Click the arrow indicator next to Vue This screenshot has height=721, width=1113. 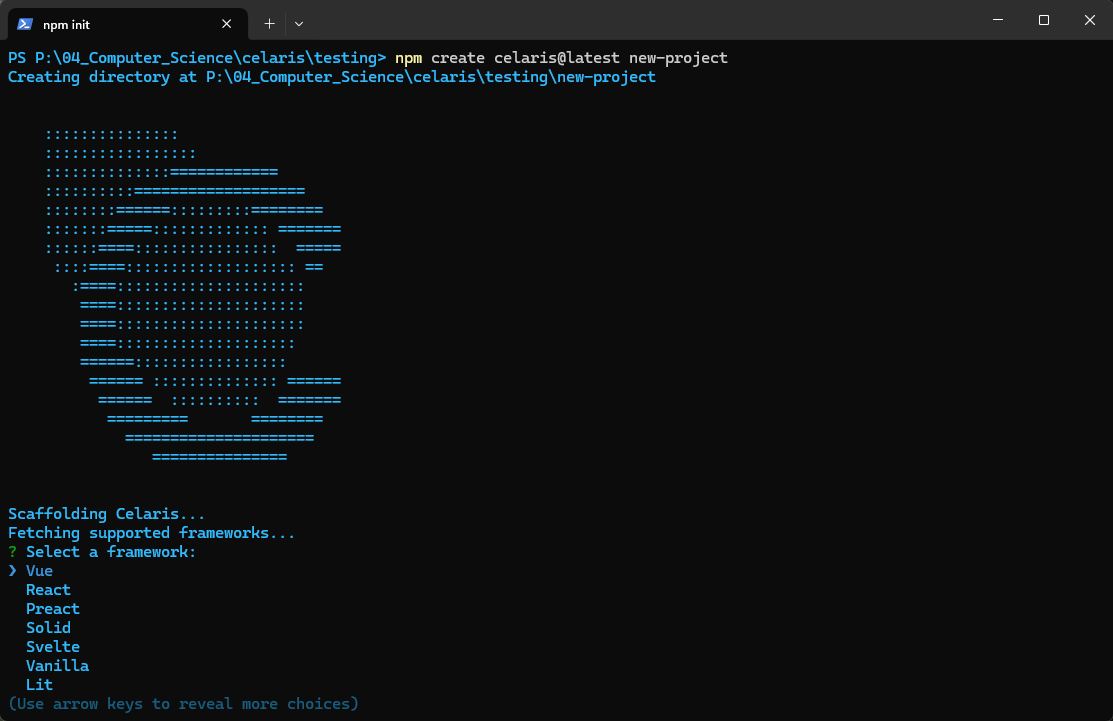pos(11,570)
